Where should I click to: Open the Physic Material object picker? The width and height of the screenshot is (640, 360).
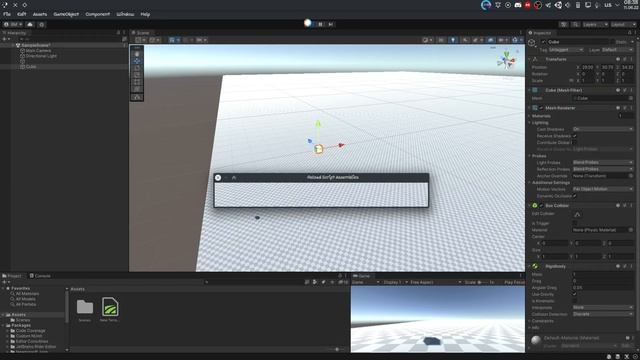click(x=631, y=230)
